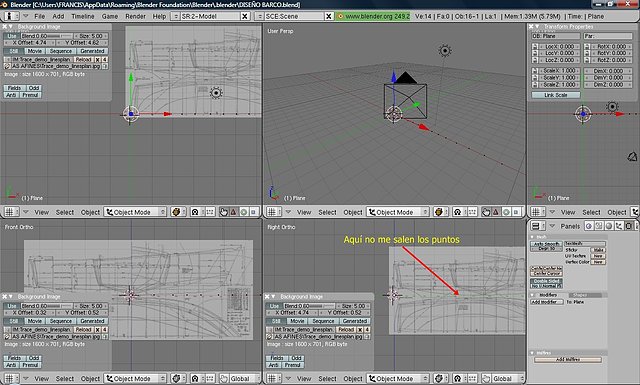Enable Auto Smooth in Mesh panel
Image resolution: width=640 pixels, height=385 pixels.
pos(546,244)
